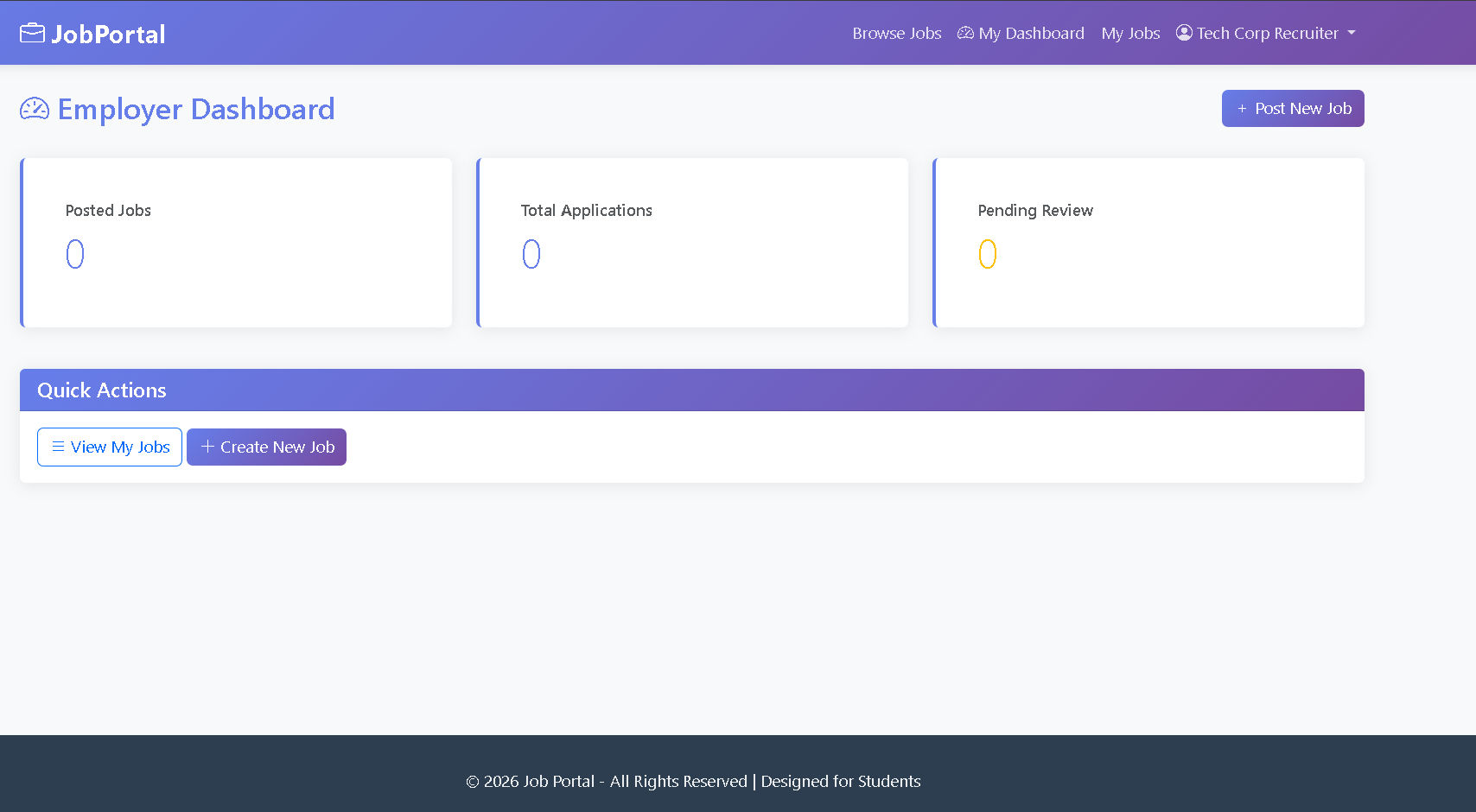Select the Total Applications card label
Viewport: 1476px width, 812px height.
(x=586, y=210)
